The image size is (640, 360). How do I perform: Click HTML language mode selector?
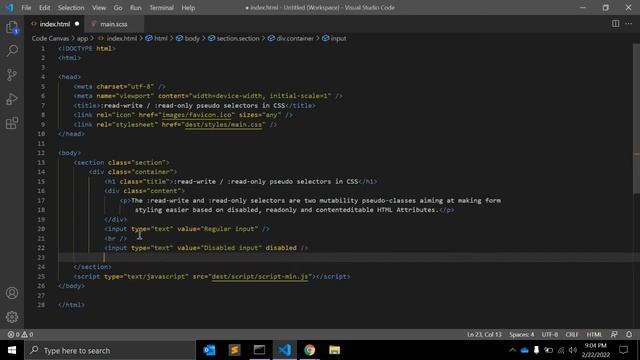[594, 334]
